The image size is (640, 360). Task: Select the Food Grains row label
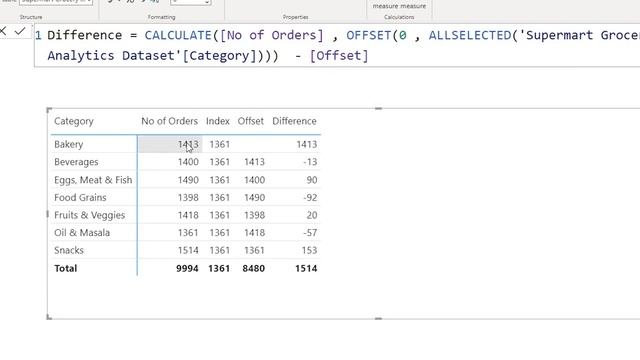tap(80, 198)
